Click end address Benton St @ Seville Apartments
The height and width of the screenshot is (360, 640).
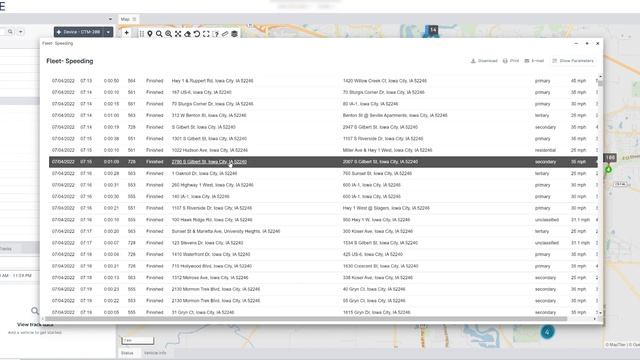[x=395, y=116]
